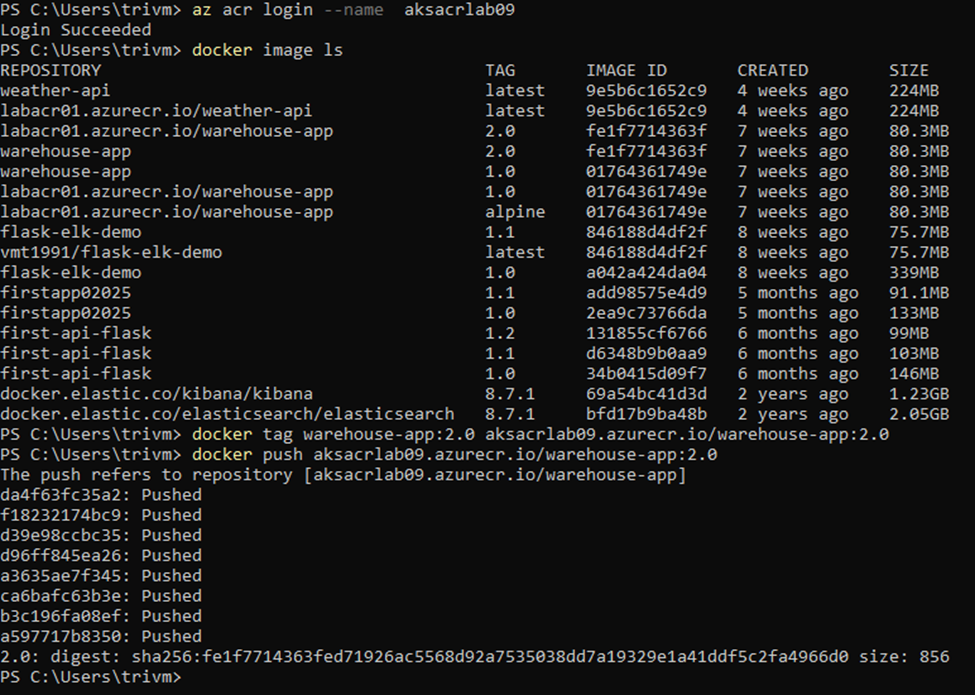
Task: Click the '339MB' size value
Action: point(913,272)
